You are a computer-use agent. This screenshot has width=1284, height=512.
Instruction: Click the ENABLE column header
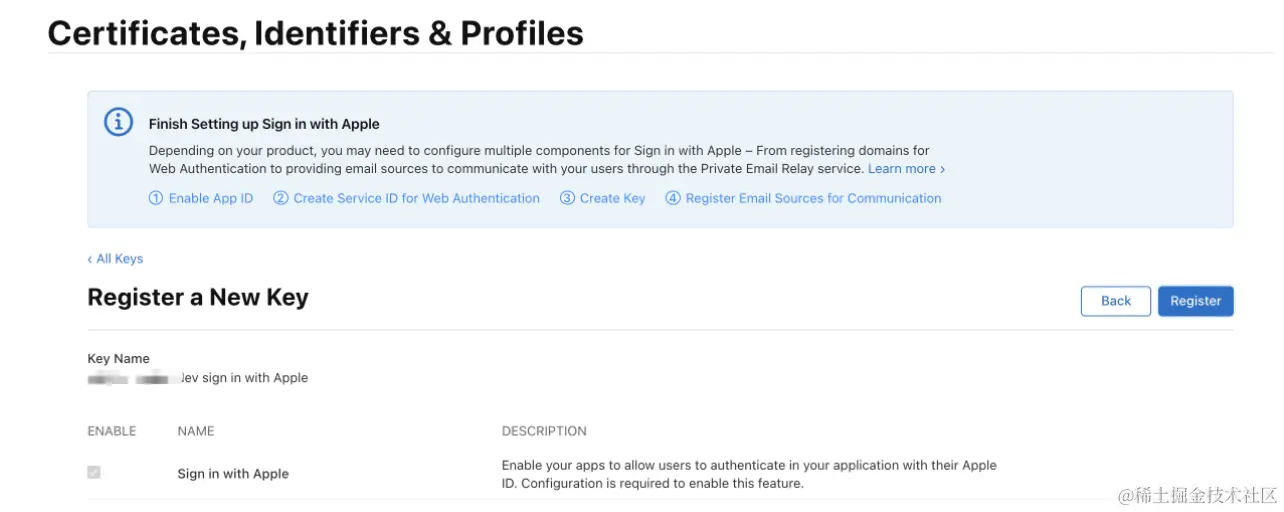tap(111, 431)
